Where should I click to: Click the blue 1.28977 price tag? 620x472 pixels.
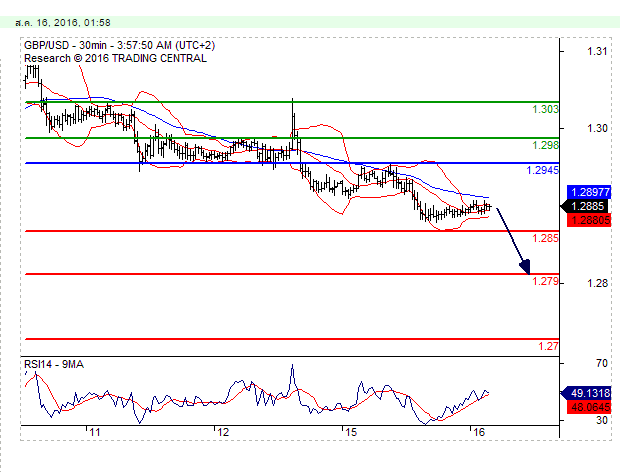[589, 192]
